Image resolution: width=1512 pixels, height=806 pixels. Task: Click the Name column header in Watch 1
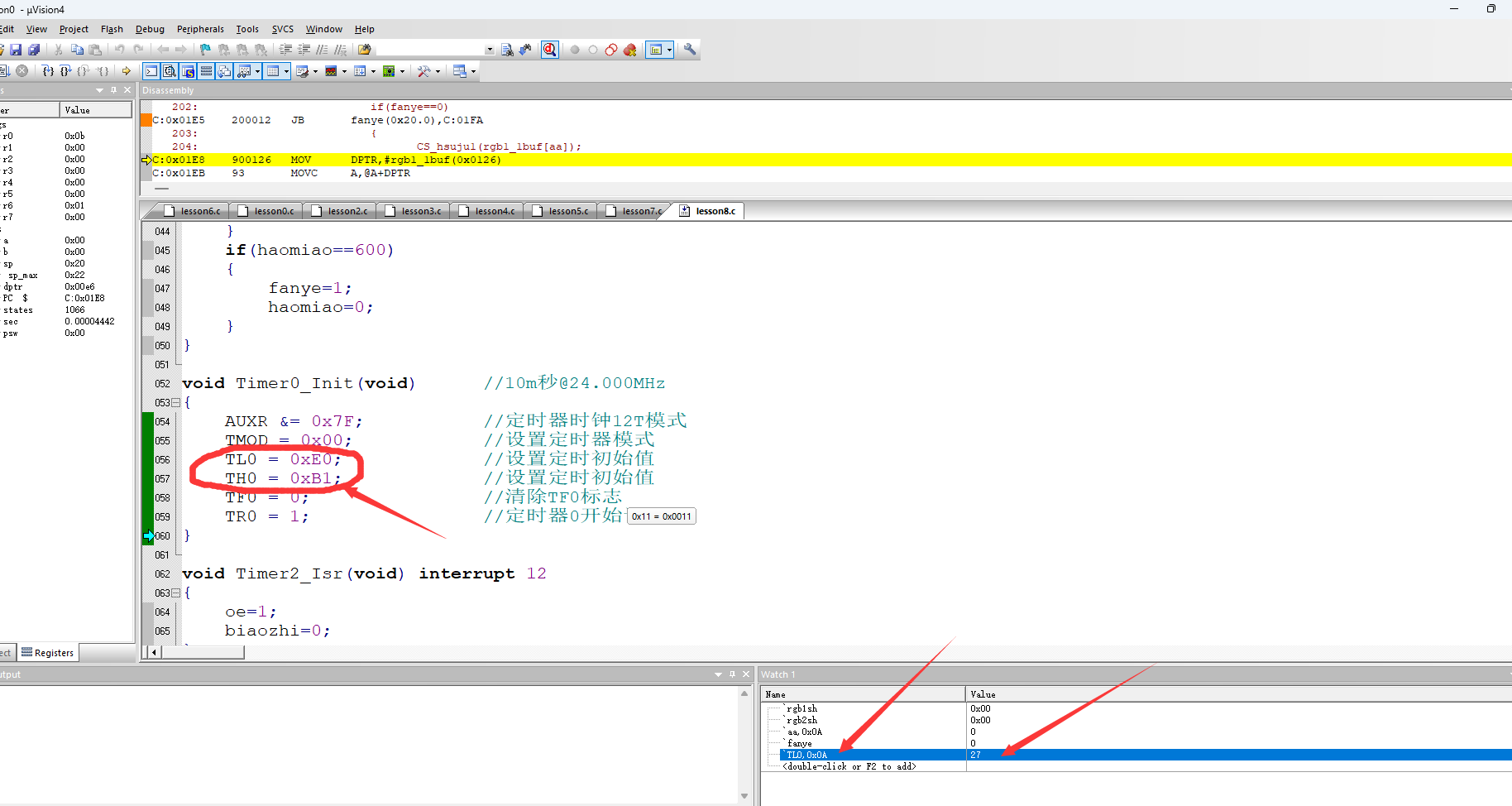tap(863, 694)
